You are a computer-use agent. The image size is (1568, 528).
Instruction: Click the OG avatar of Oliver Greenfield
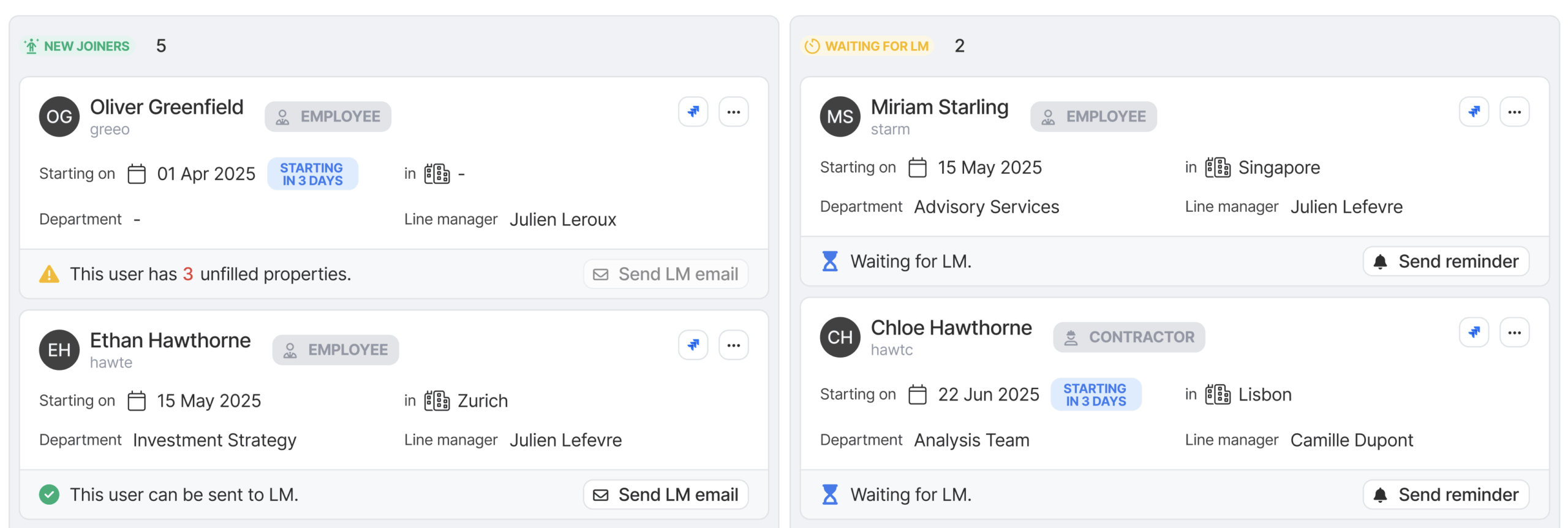point(59,116)
